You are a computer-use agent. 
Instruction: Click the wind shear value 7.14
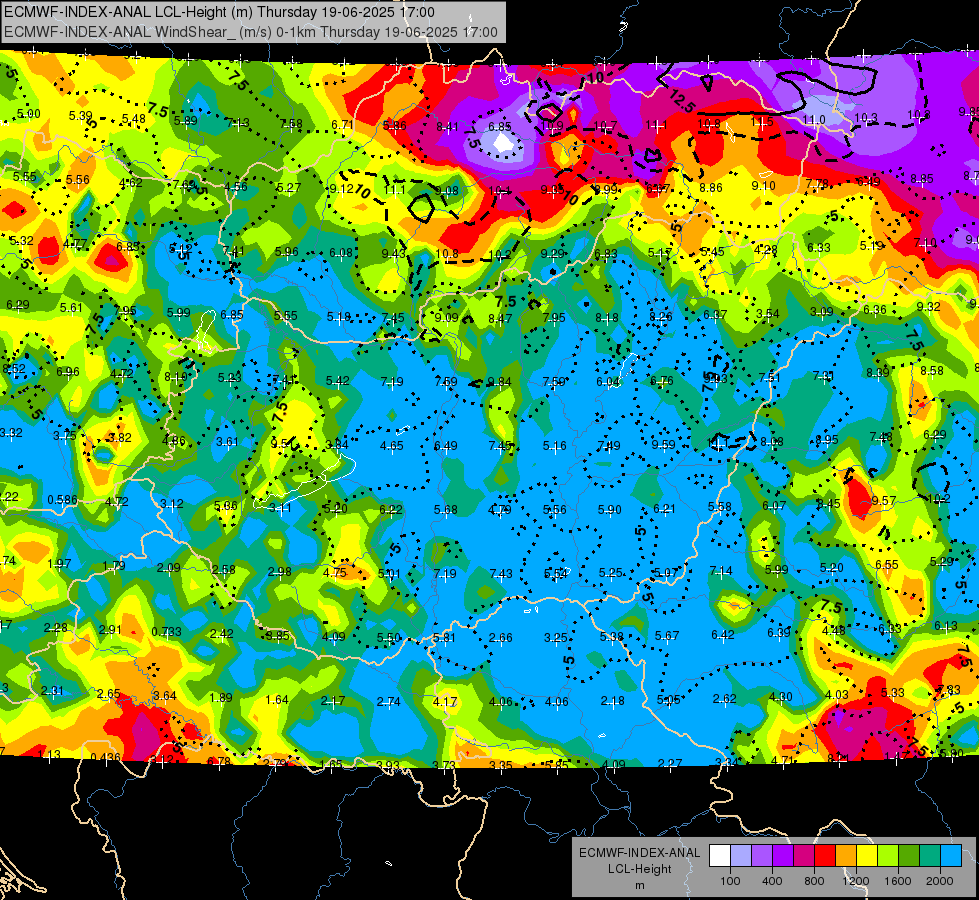pyautogui.click(x=721, y=571)
